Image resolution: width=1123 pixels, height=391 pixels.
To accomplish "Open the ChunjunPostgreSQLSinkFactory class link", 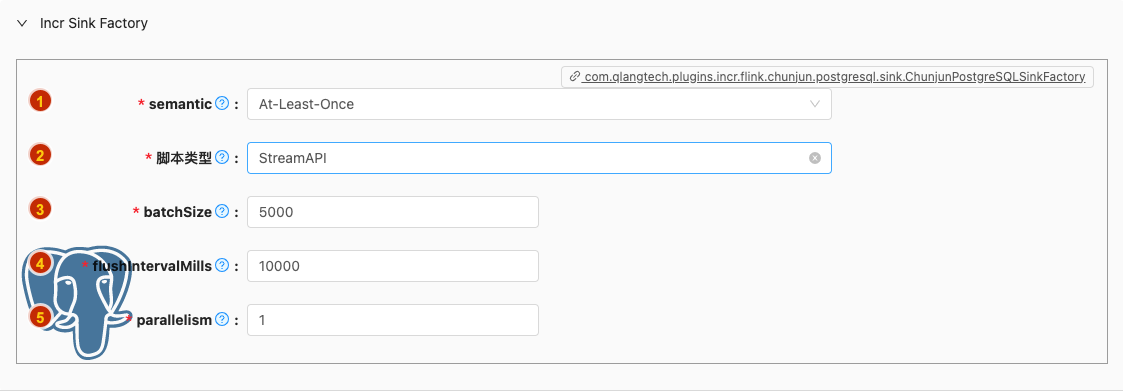I will (833, 77).
